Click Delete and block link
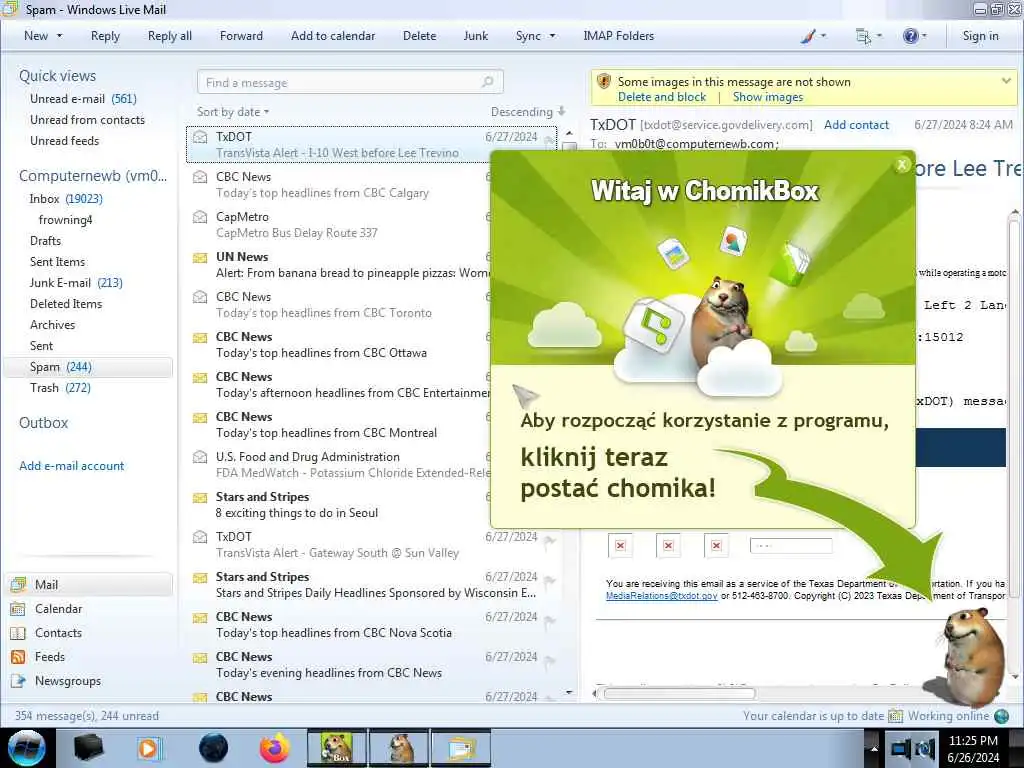Image resolution: width=1024 pixels, height=768 pixels. pos(662,97)
